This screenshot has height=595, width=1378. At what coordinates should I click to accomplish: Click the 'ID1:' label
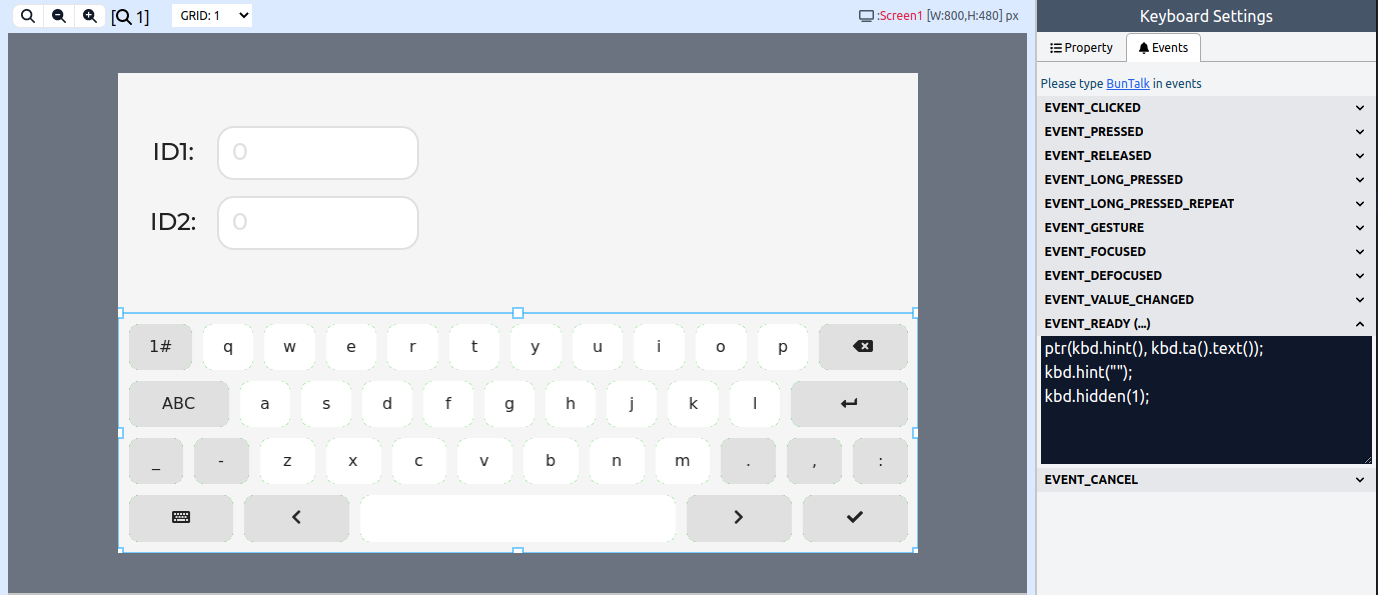click(x=173, y=152)
